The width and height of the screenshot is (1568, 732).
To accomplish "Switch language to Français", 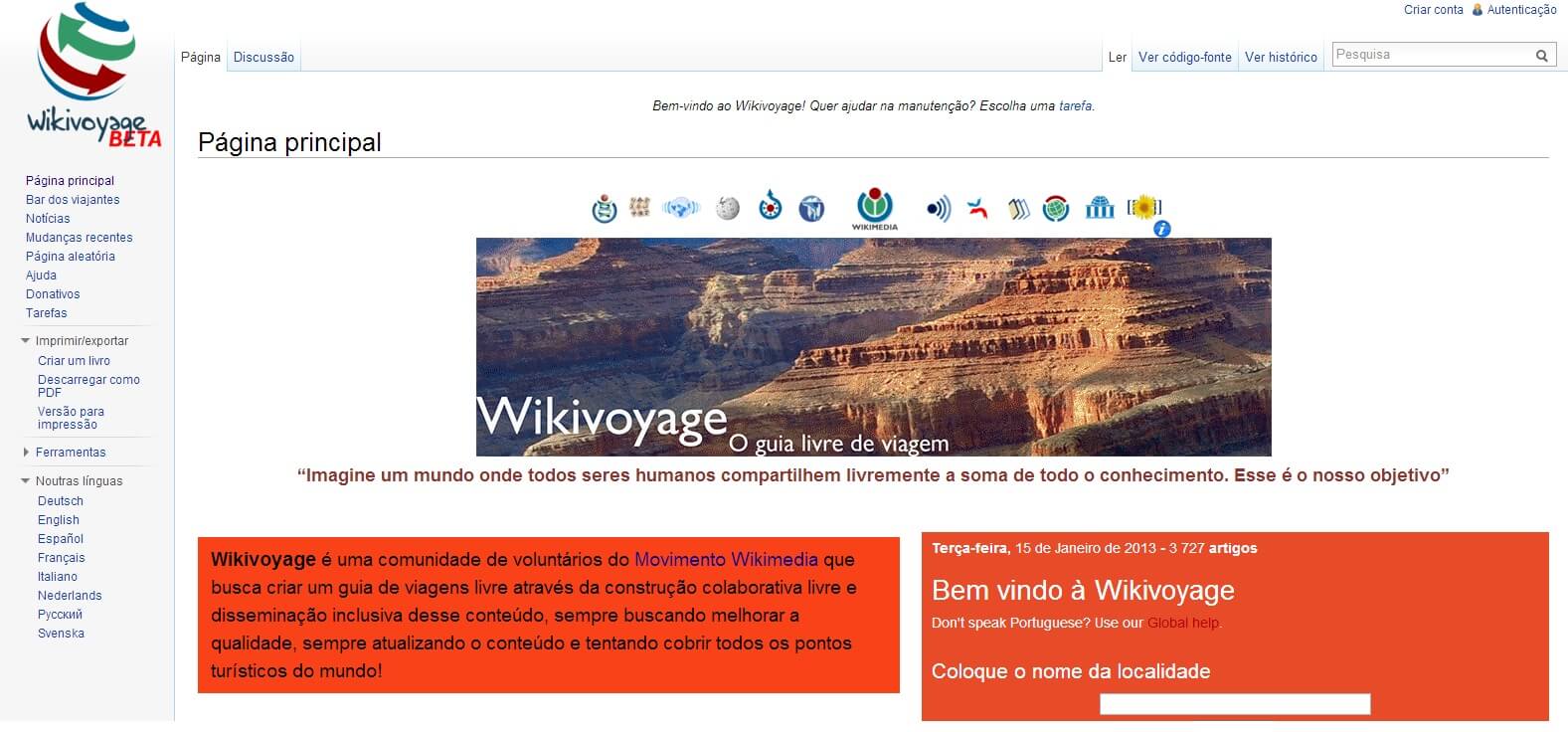I will point(62,558).
